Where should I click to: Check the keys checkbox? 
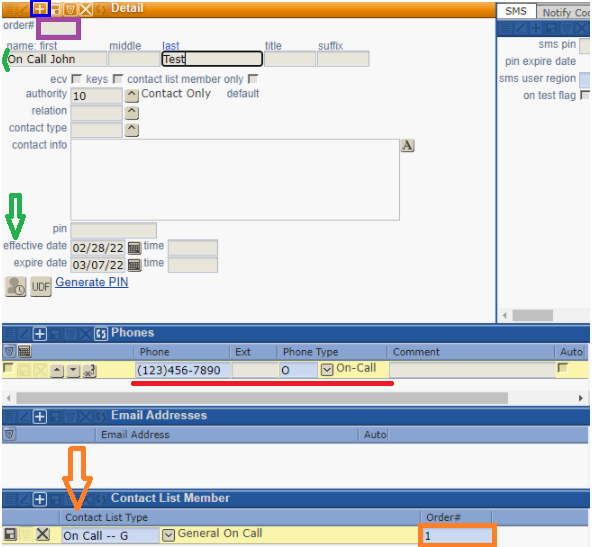[118, 79]
